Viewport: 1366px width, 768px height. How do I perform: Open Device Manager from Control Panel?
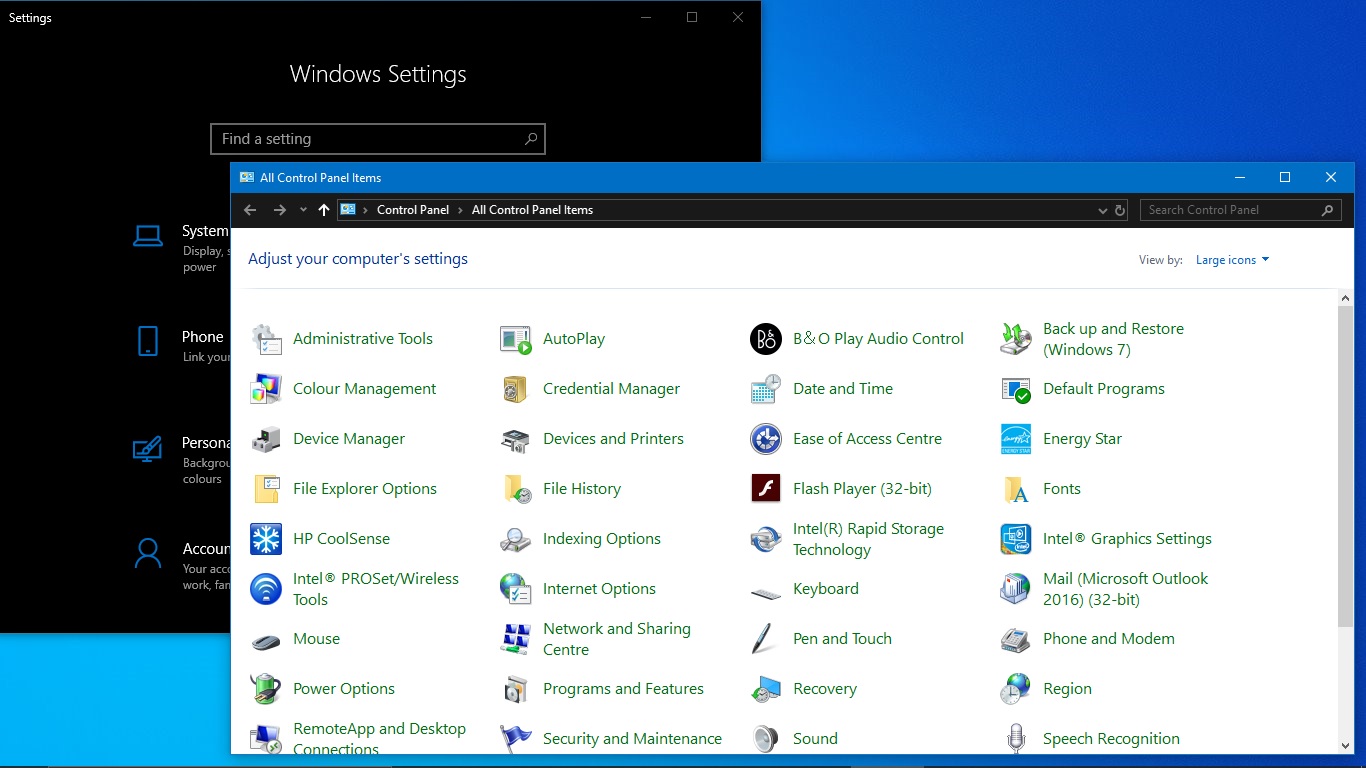coord(348,438)
